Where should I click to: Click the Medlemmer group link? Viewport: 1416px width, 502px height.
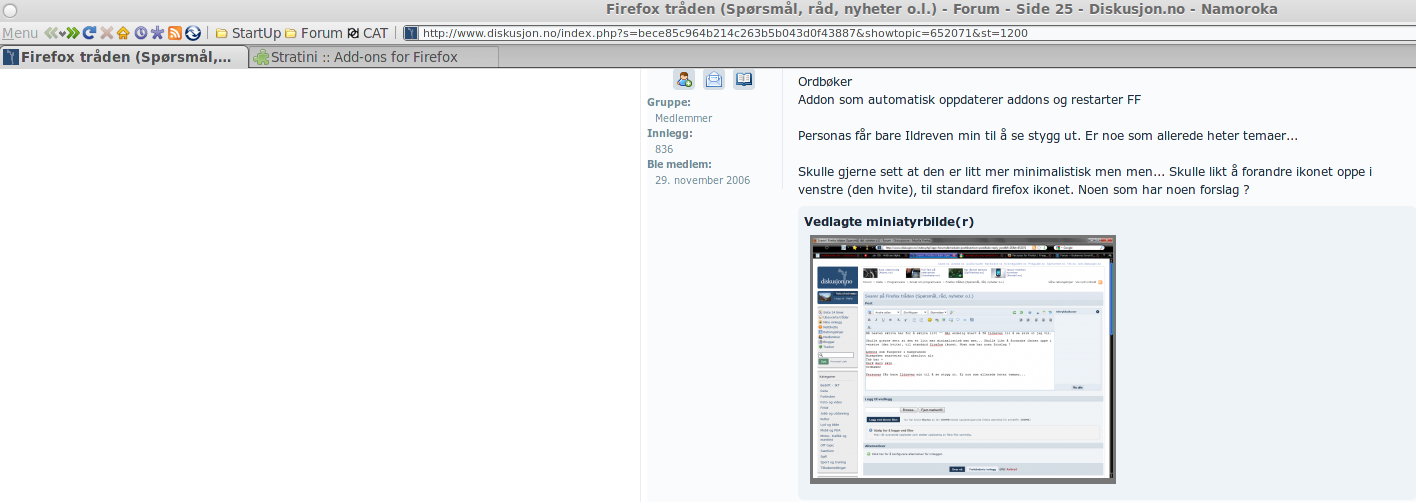[683, 118]
